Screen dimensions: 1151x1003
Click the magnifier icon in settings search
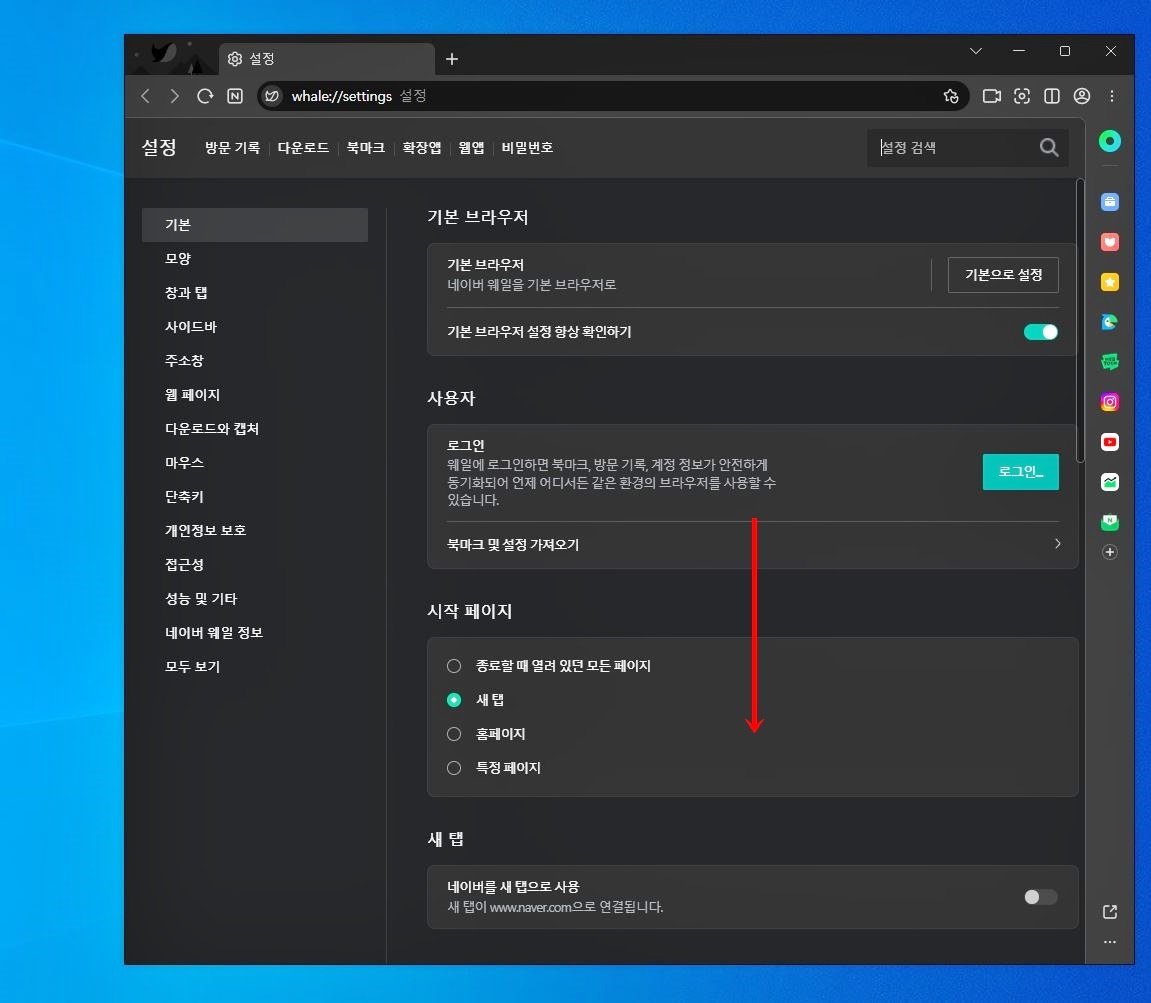tap(1049, 148)
